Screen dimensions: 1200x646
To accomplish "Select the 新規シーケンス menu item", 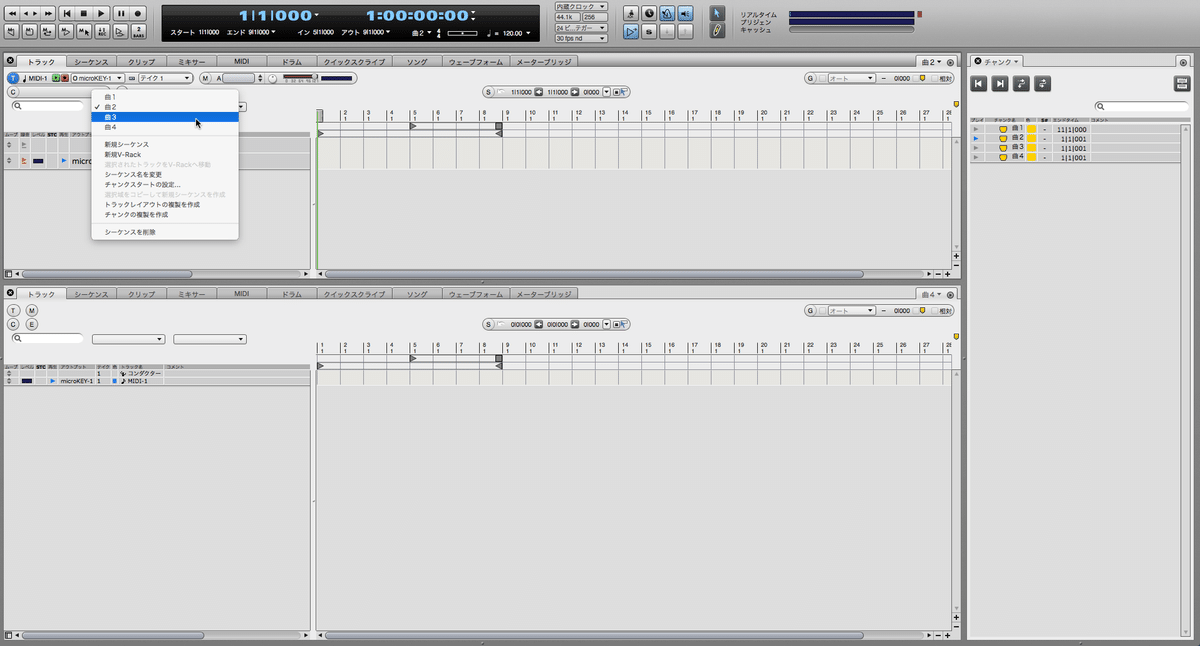I will coord(165,144).
